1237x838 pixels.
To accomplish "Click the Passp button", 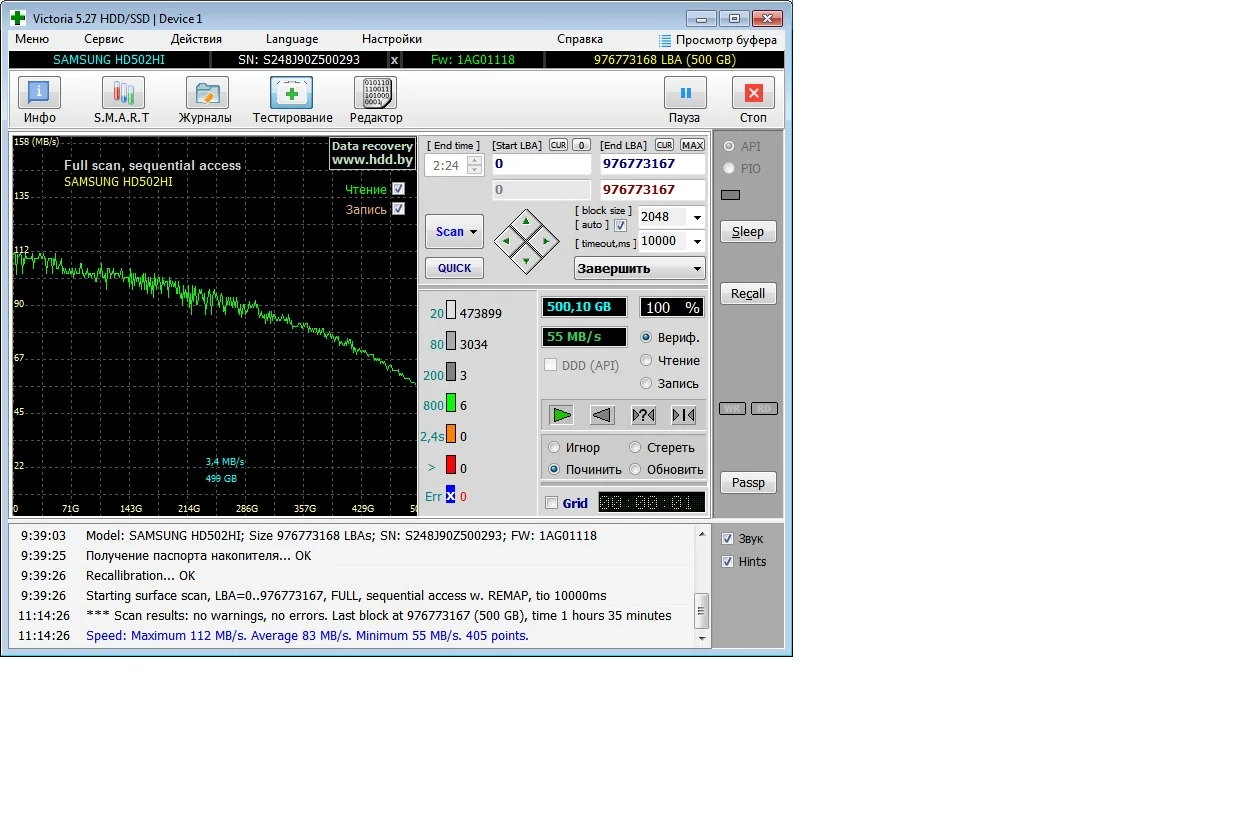I will pyautogui.click(x=748, y=483).
